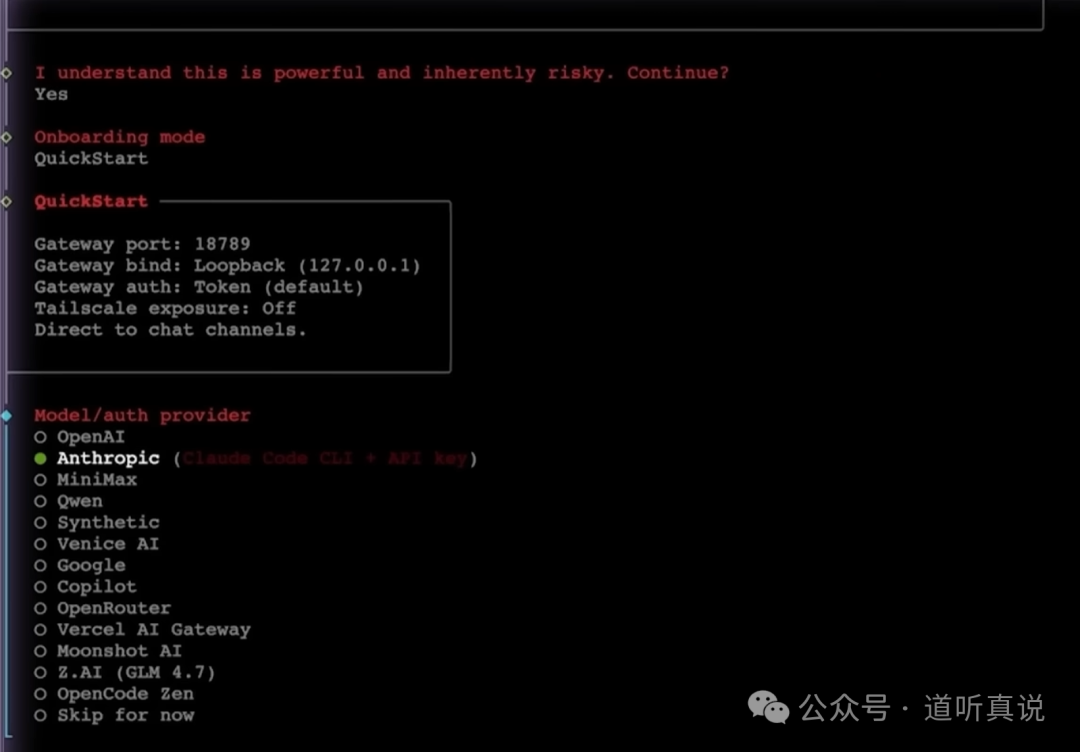Click the 'Gateway port: 18789' line
Image resolution: width=1080 pixels, height=752 pixels.
[143, 244]
